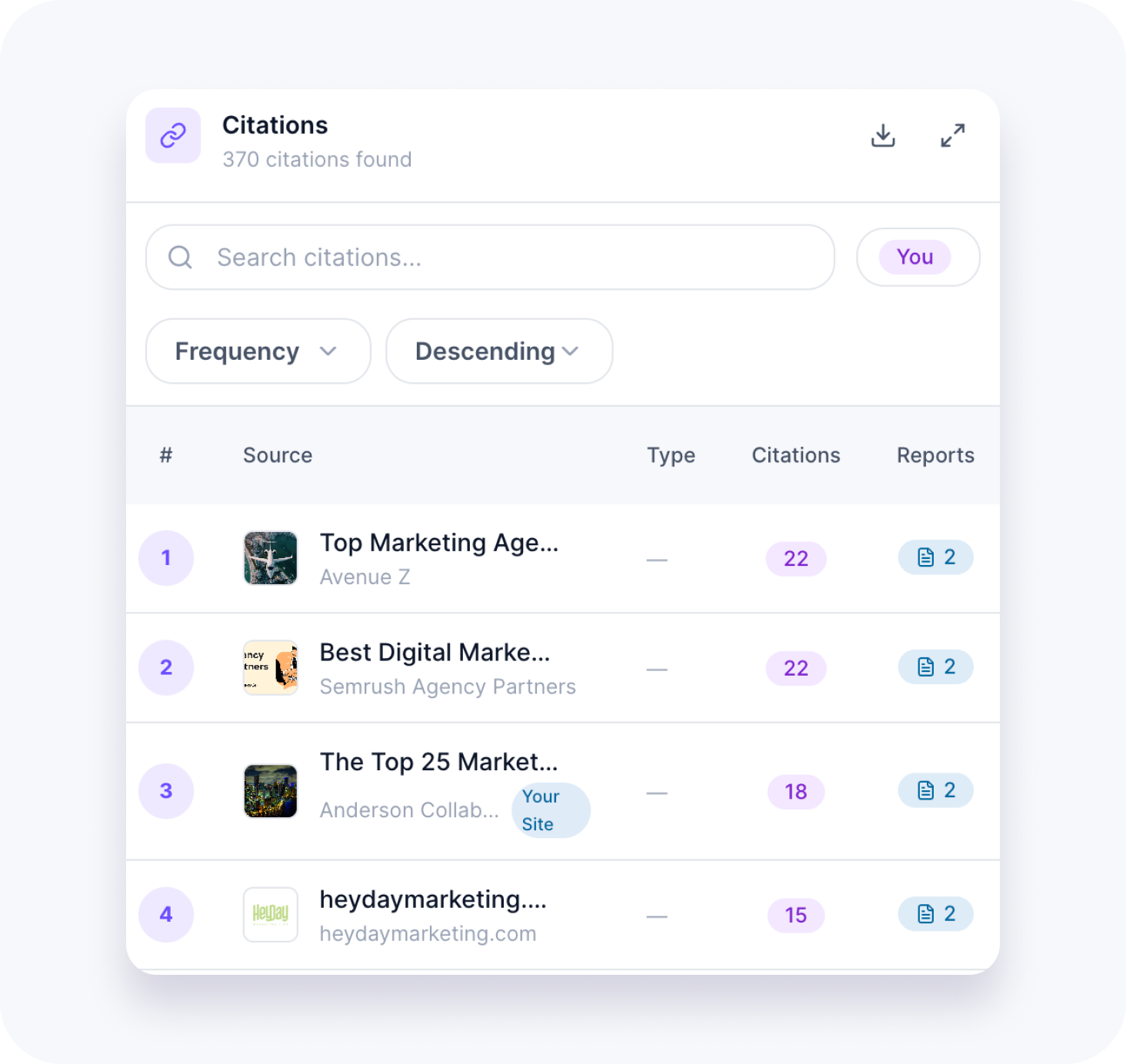The image size is (1126, 1064).
Task: Open reports badge for Anderson Collab row
Action: [x=935, y=790]
